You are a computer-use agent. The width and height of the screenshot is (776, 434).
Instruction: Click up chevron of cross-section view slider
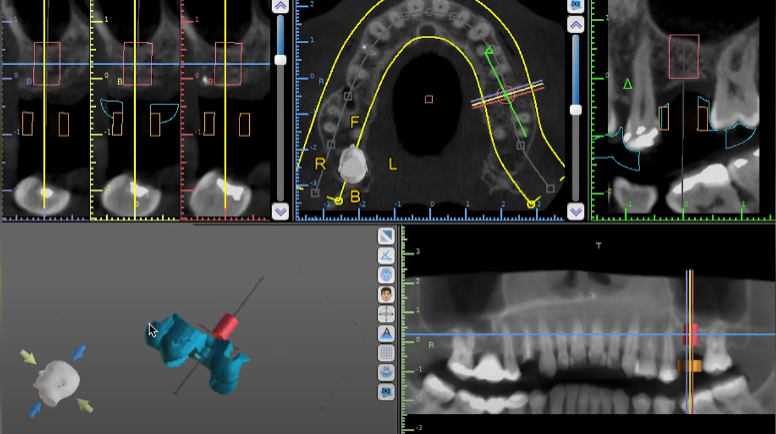(x=280, y=6)
